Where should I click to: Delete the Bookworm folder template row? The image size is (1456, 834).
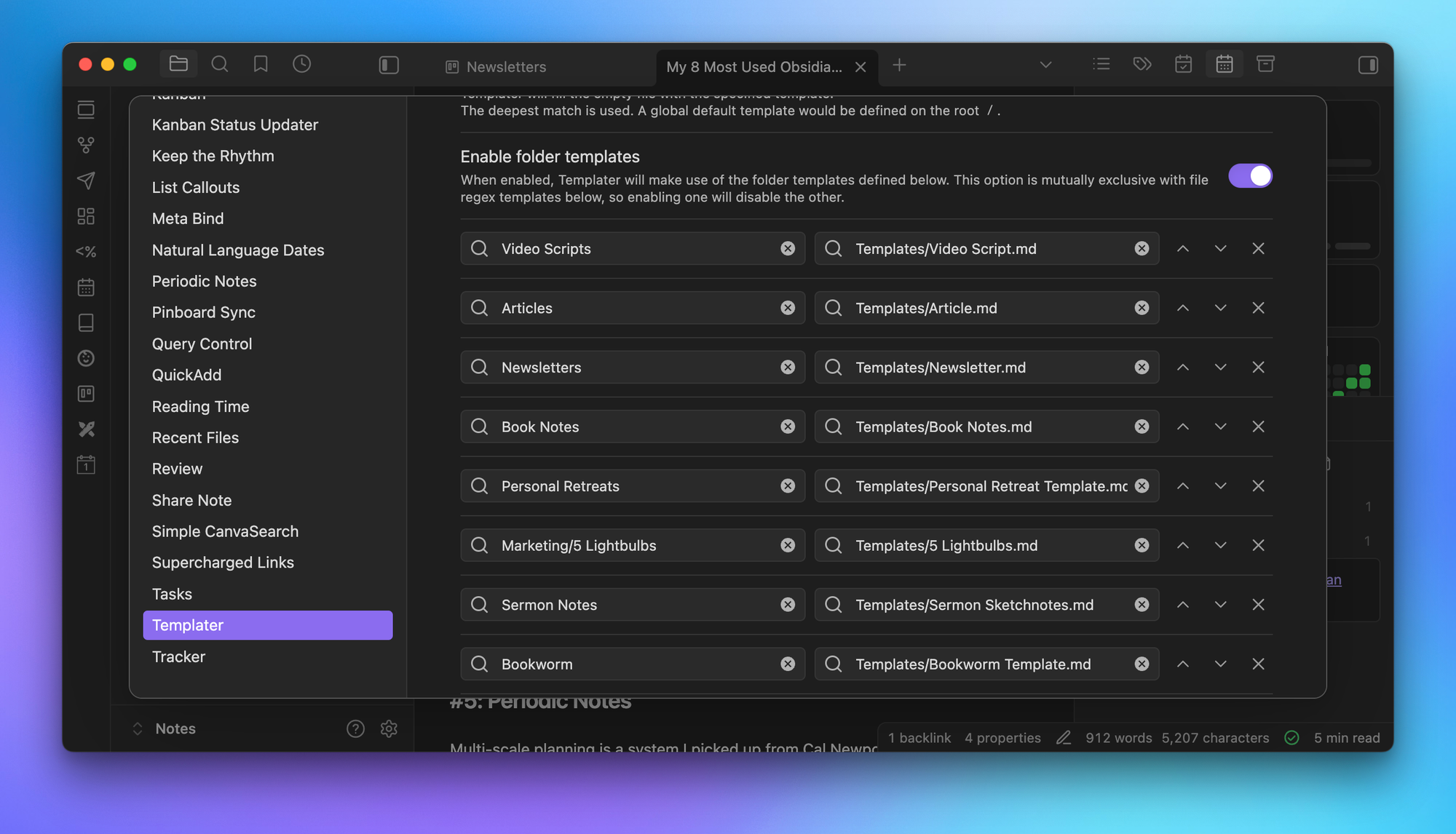1258,664
